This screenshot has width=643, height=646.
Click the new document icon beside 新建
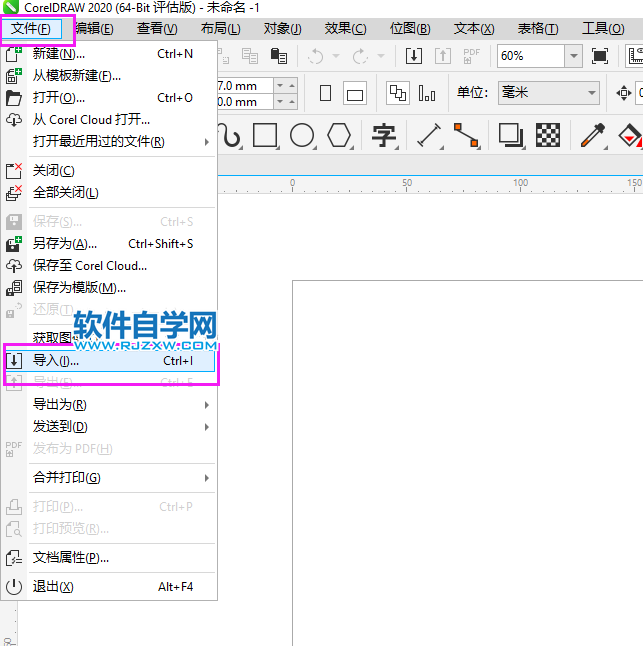(14, 54)
